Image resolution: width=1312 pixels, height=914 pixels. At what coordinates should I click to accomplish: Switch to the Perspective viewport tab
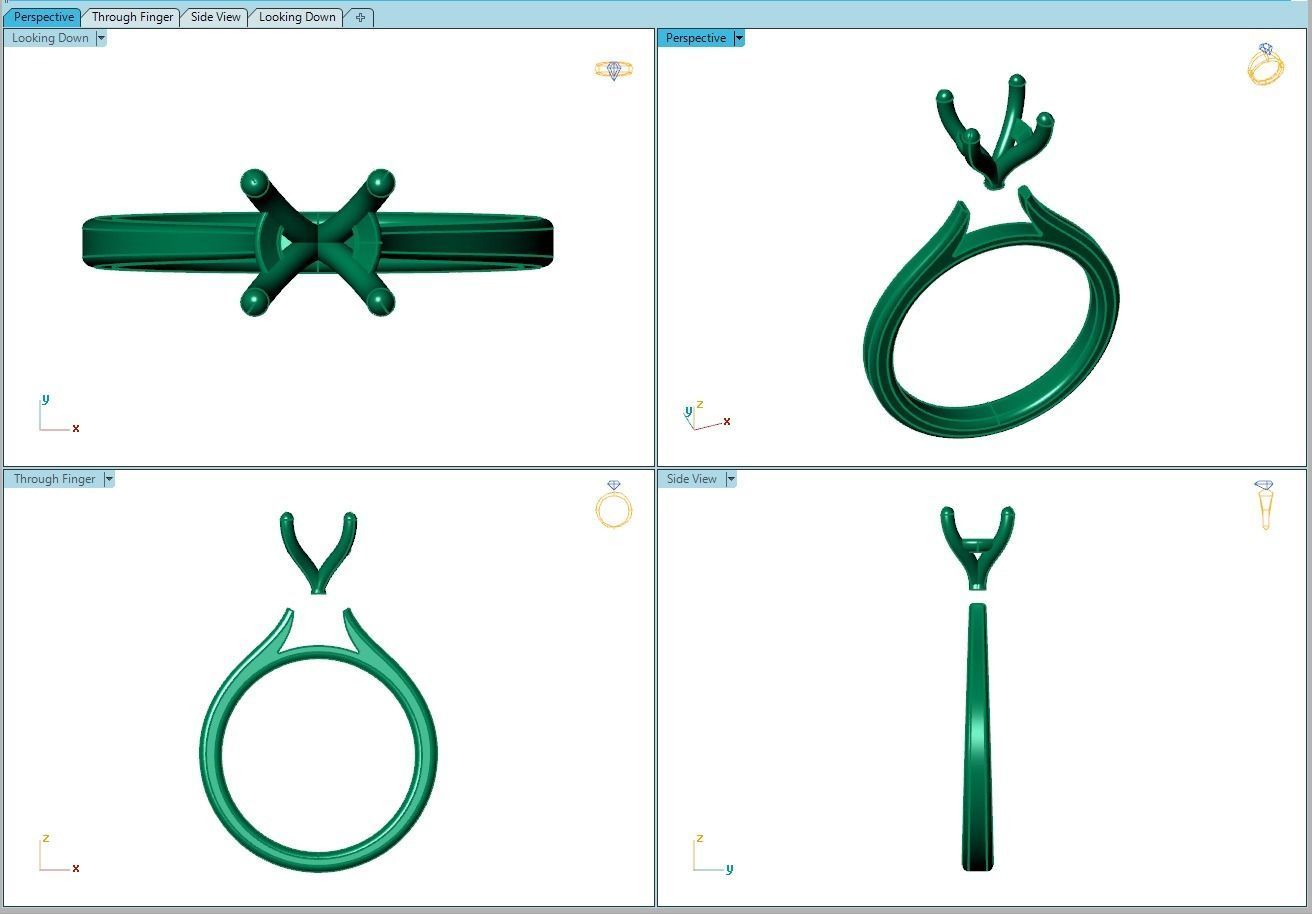coord(44,17)
